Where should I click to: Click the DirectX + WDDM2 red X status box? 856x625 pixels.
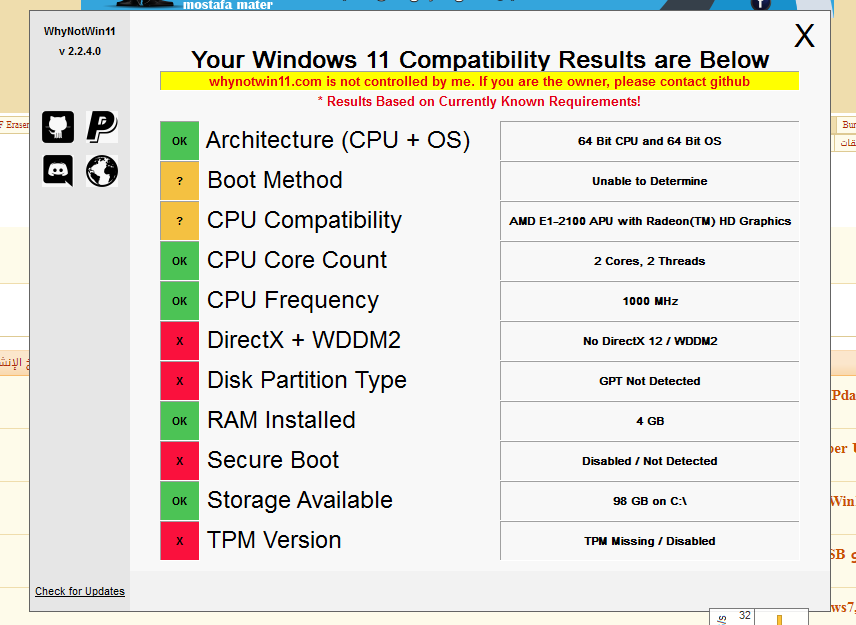pos(180,341)
